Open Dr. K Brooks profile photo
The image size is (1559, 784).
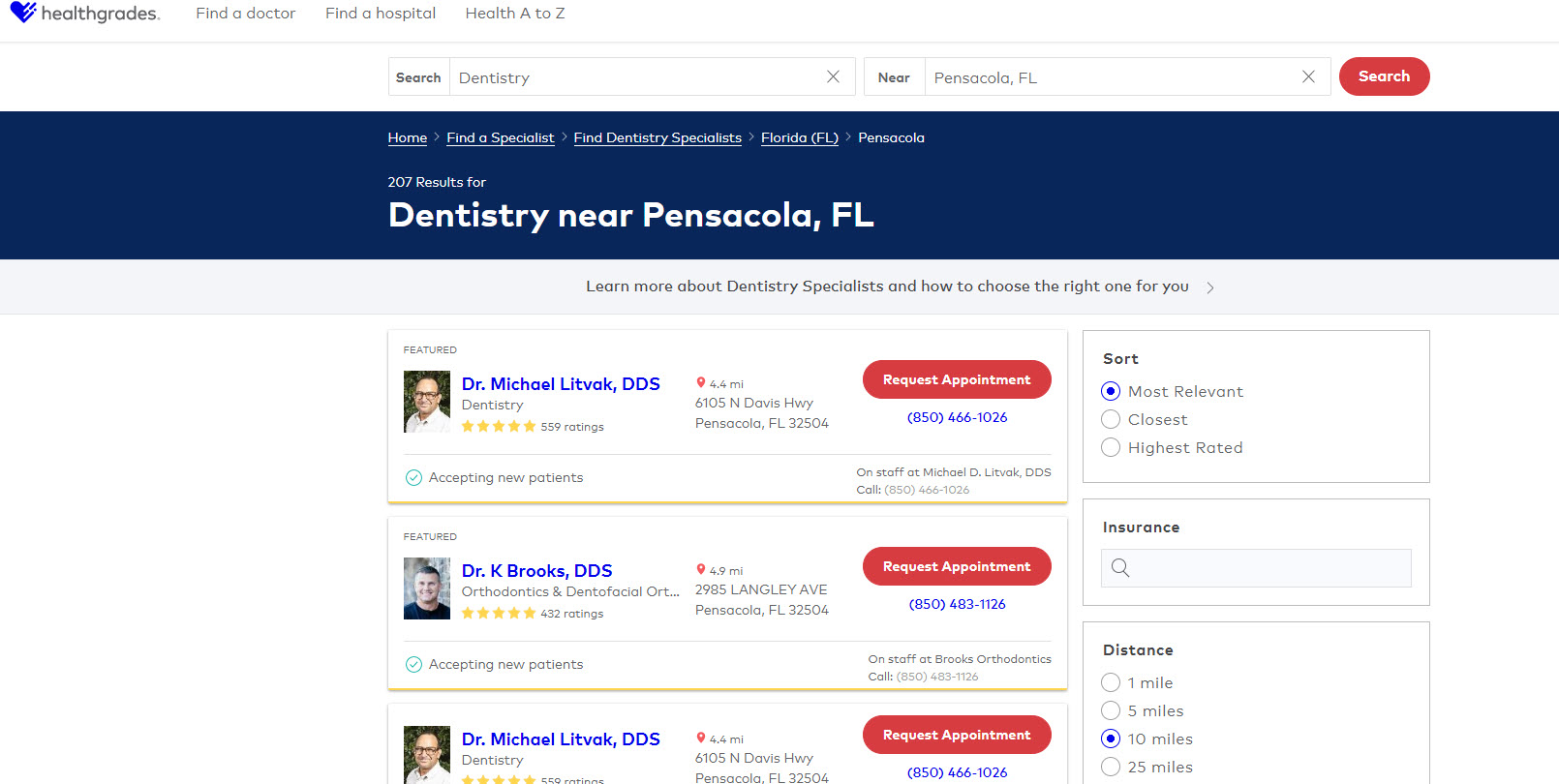pos(427,588)
